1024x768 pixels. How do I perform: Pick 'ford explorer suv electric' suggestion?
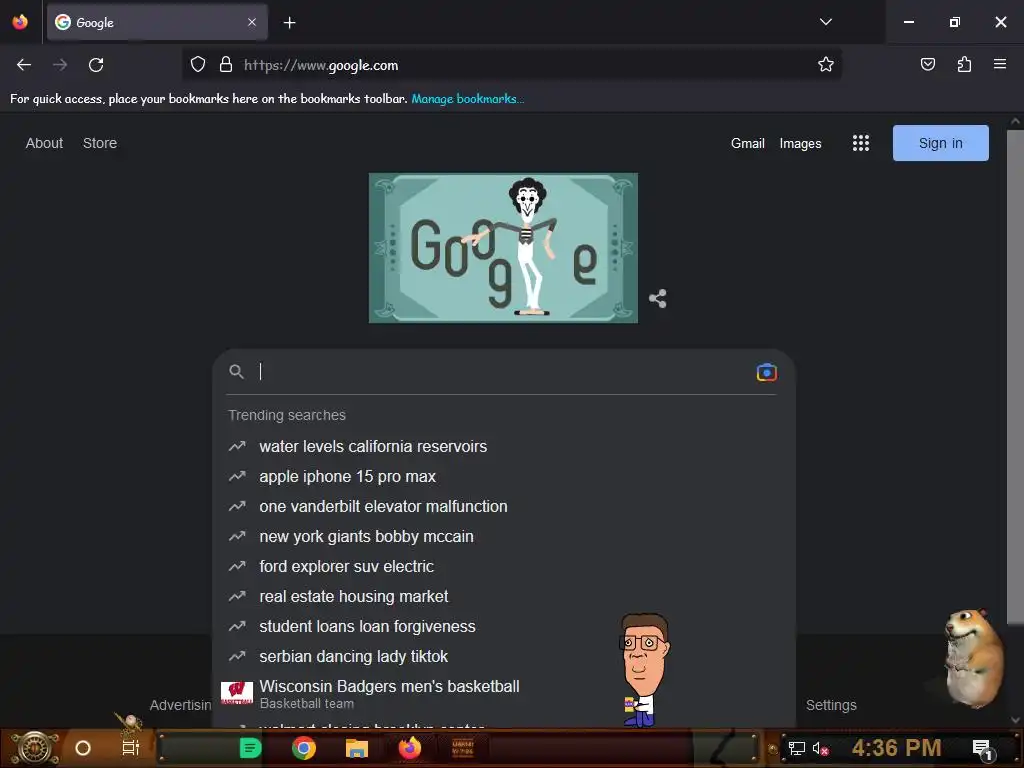coord(503,567)
